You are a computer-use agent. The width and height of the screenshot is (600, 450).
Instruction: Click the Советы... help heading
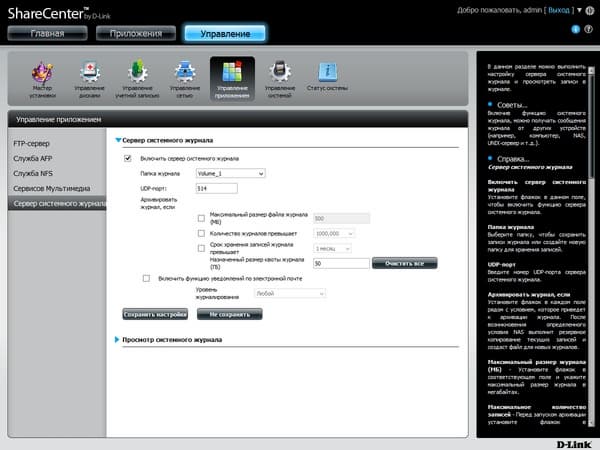(512, 105)
